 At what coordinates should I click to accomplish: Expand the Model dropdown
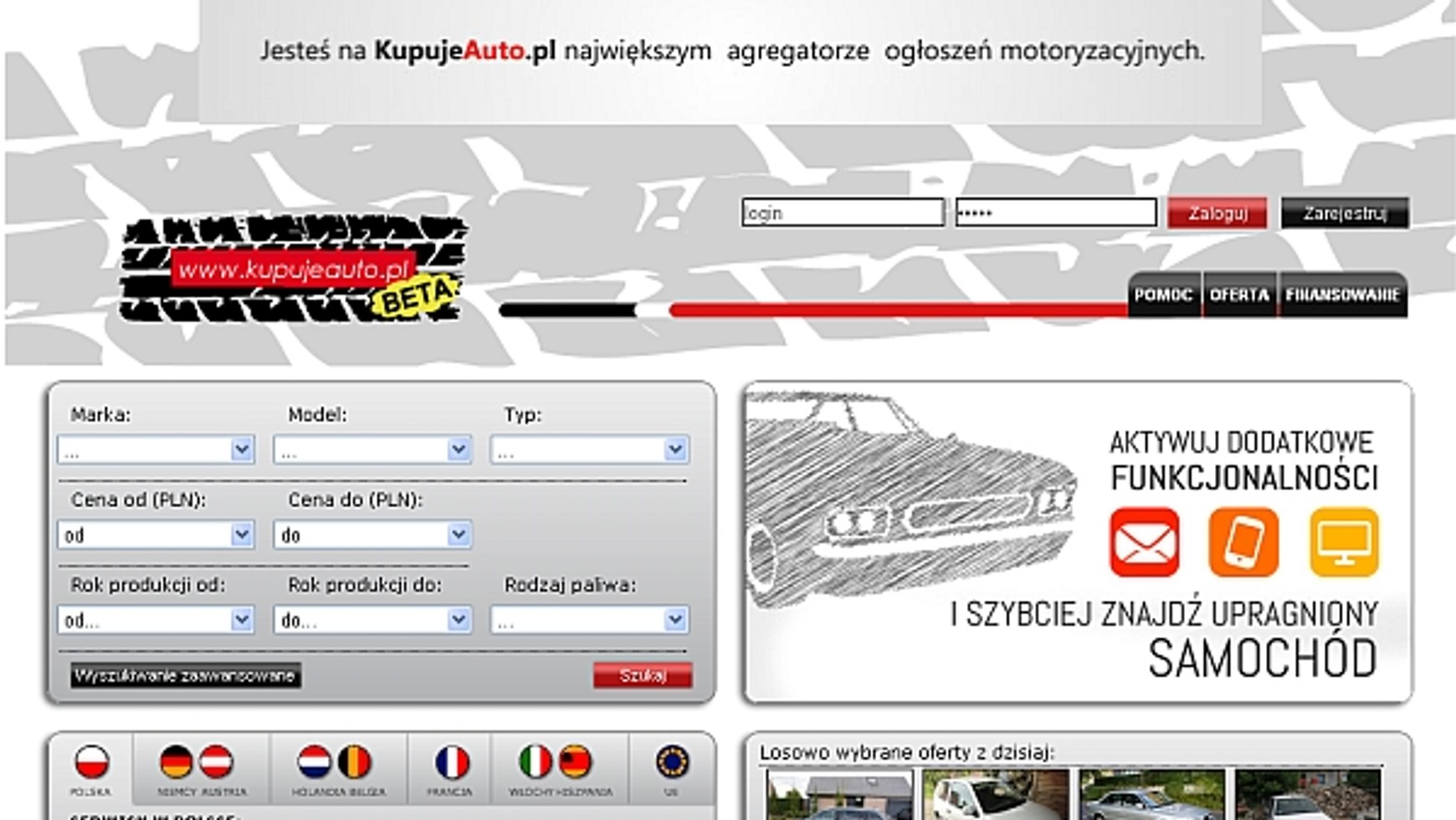tap(372, 450)
